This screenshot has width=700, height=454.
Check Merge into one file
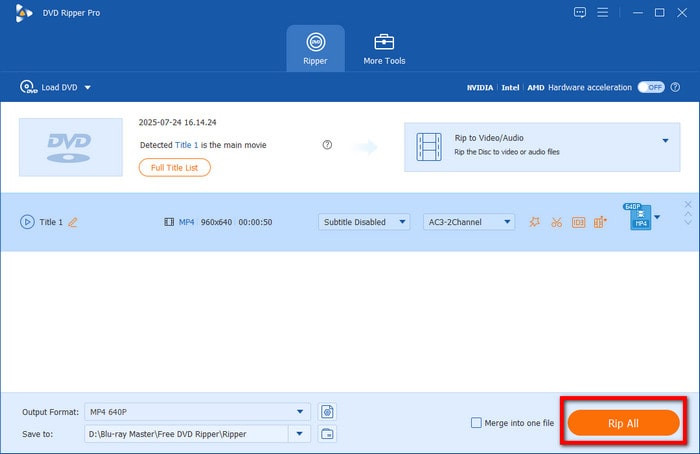(x=476, y=423)
